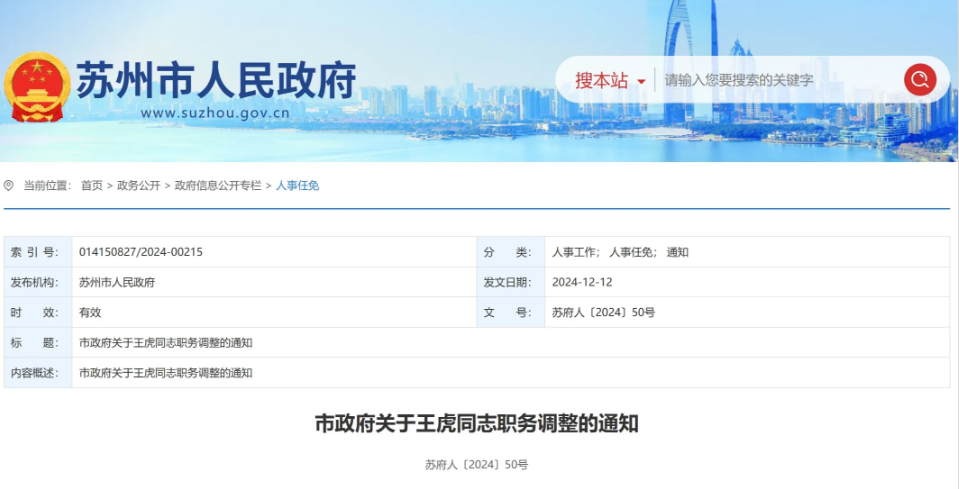Click the national emblem logo
959x489 pixels.
point(37,87)
